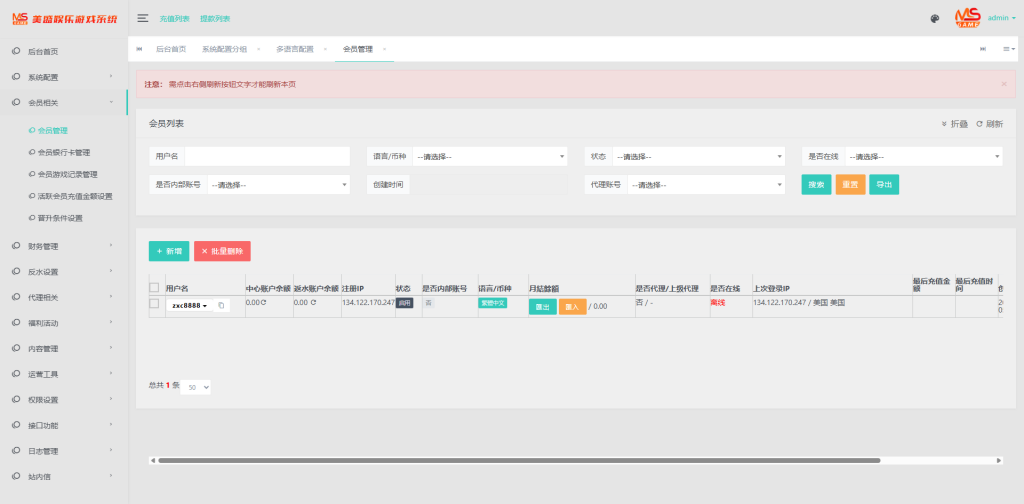The height and width of the screenshot is (504, 1024).
Task: Refresh the 中心账户余额 balance icon
Action: click(x=264, y=302)
